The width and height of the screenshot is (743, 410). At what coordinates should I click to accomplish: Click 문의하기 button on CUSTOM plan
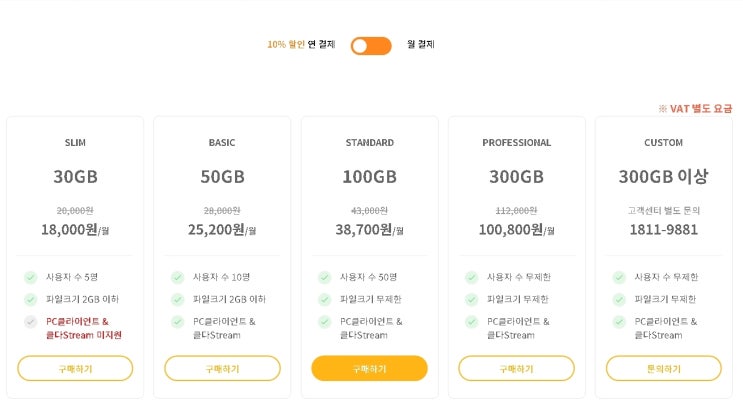(x=664, y=368)
